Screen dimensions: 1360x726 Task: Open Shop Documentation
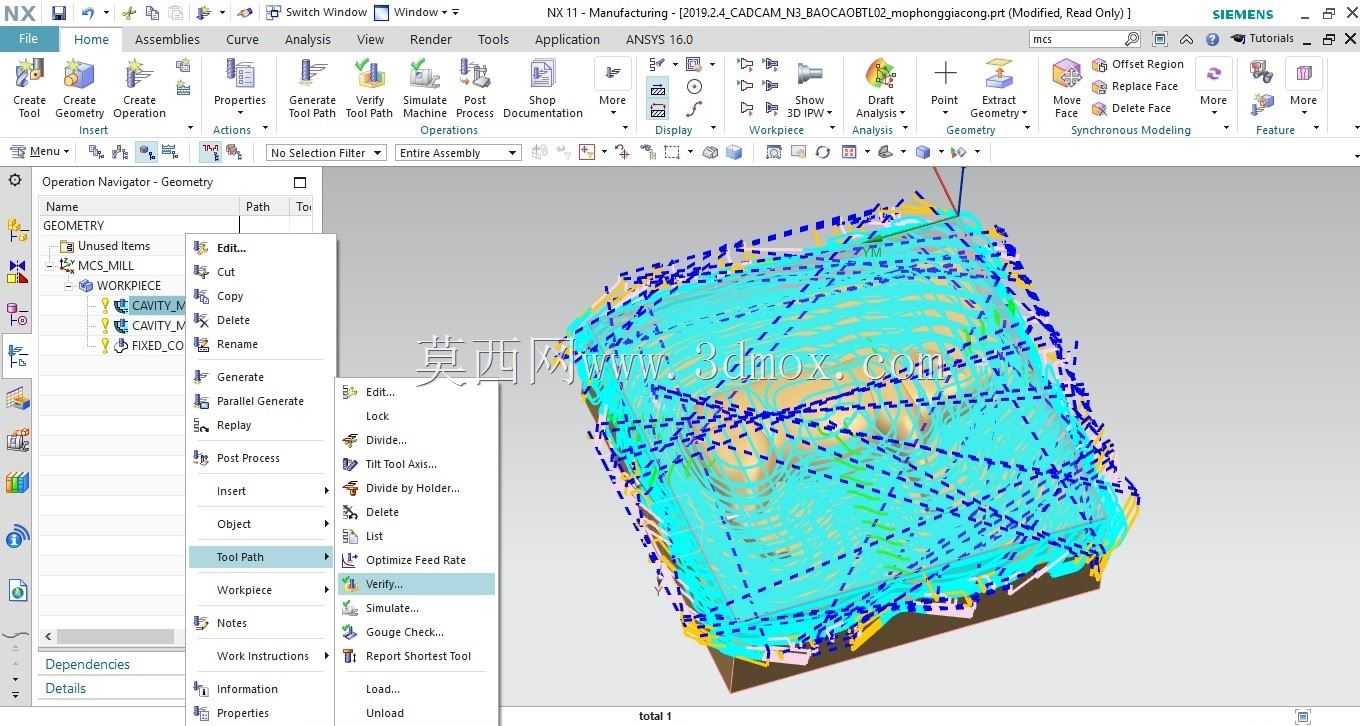point(543,88)
